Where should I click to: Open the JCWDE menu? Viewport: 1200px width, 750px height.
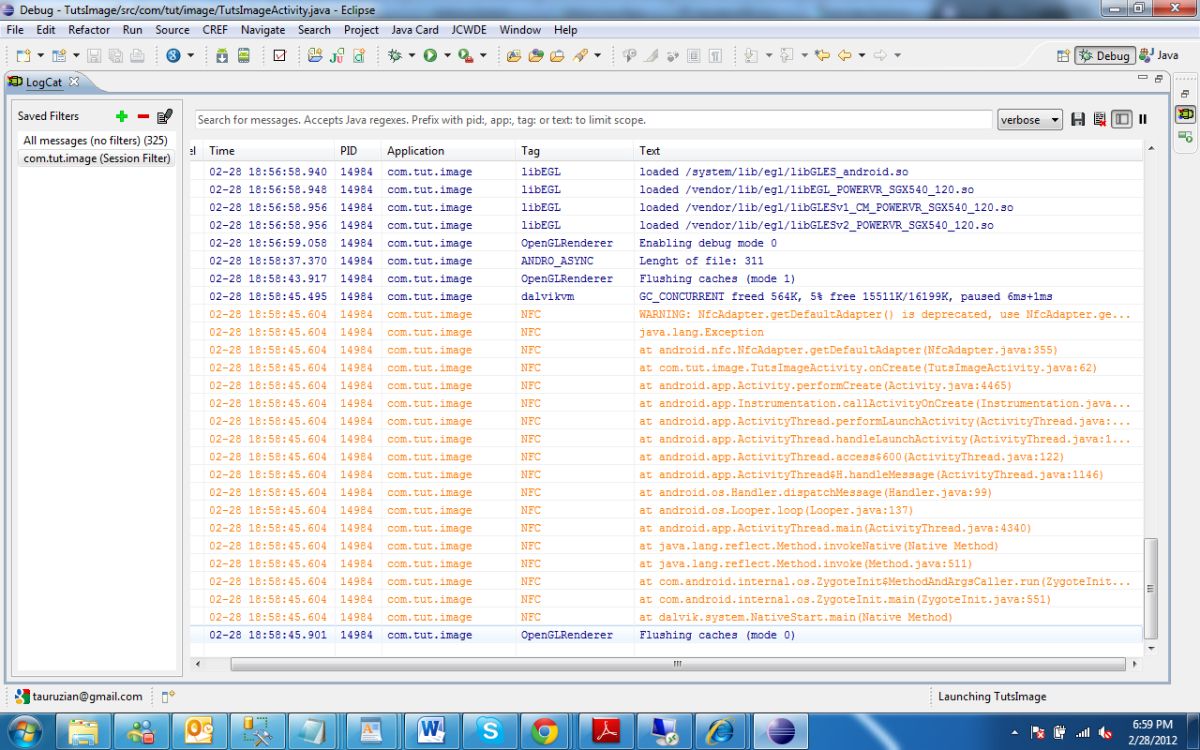point(469,30)
